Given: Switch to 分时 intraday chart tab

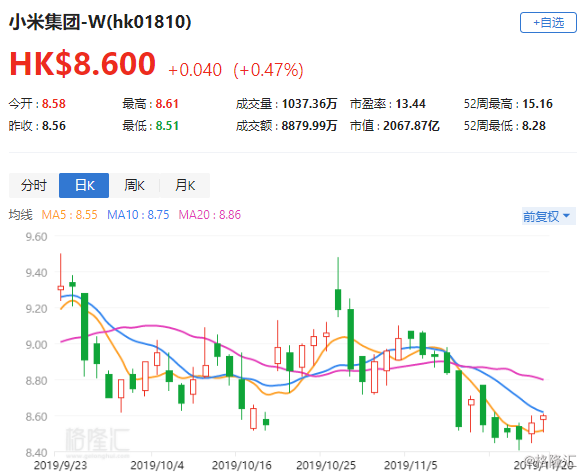Looking at the screenshot, I should tap(34, 185).
